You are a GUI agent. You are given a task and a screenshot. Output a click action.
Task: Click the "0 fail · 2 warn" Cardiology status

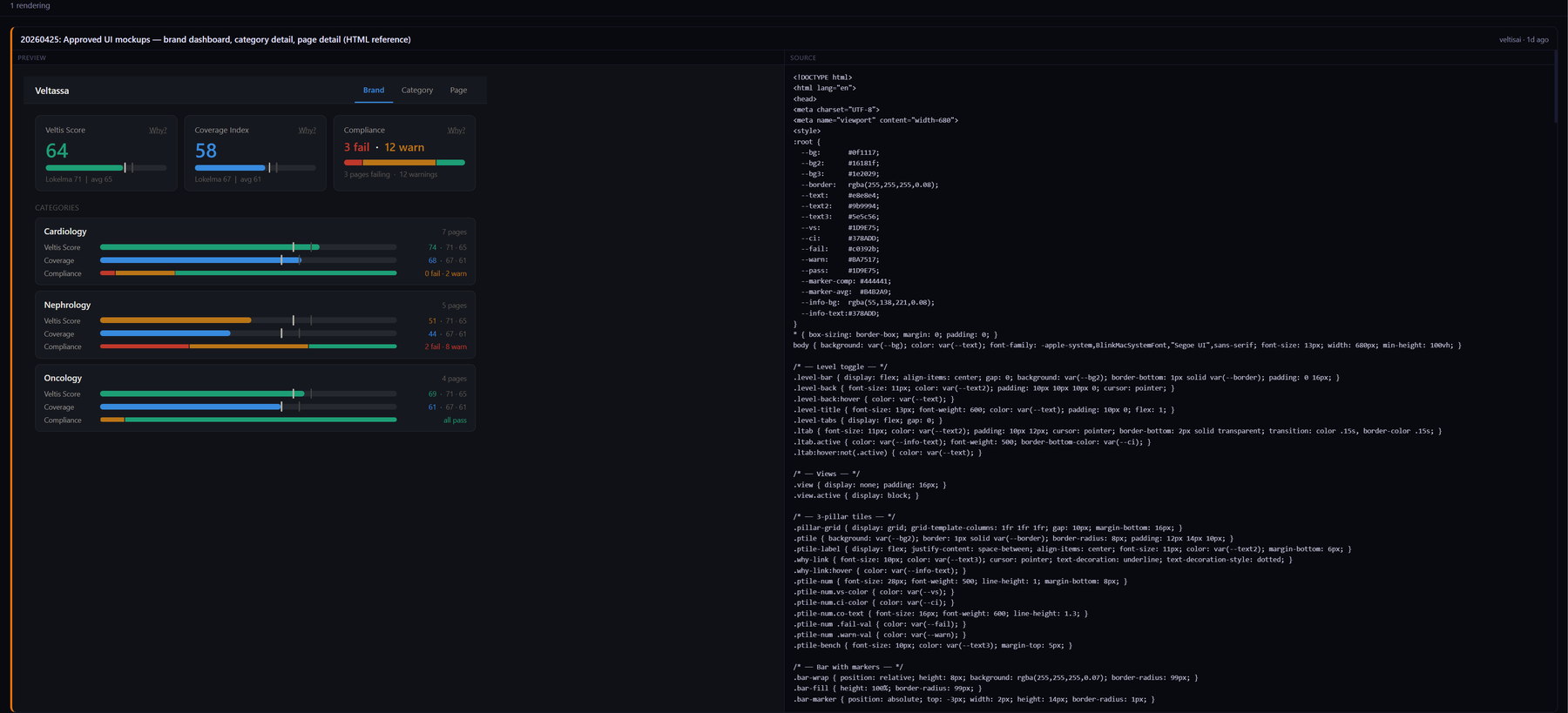pyautogui.click(x=445, y=273)
